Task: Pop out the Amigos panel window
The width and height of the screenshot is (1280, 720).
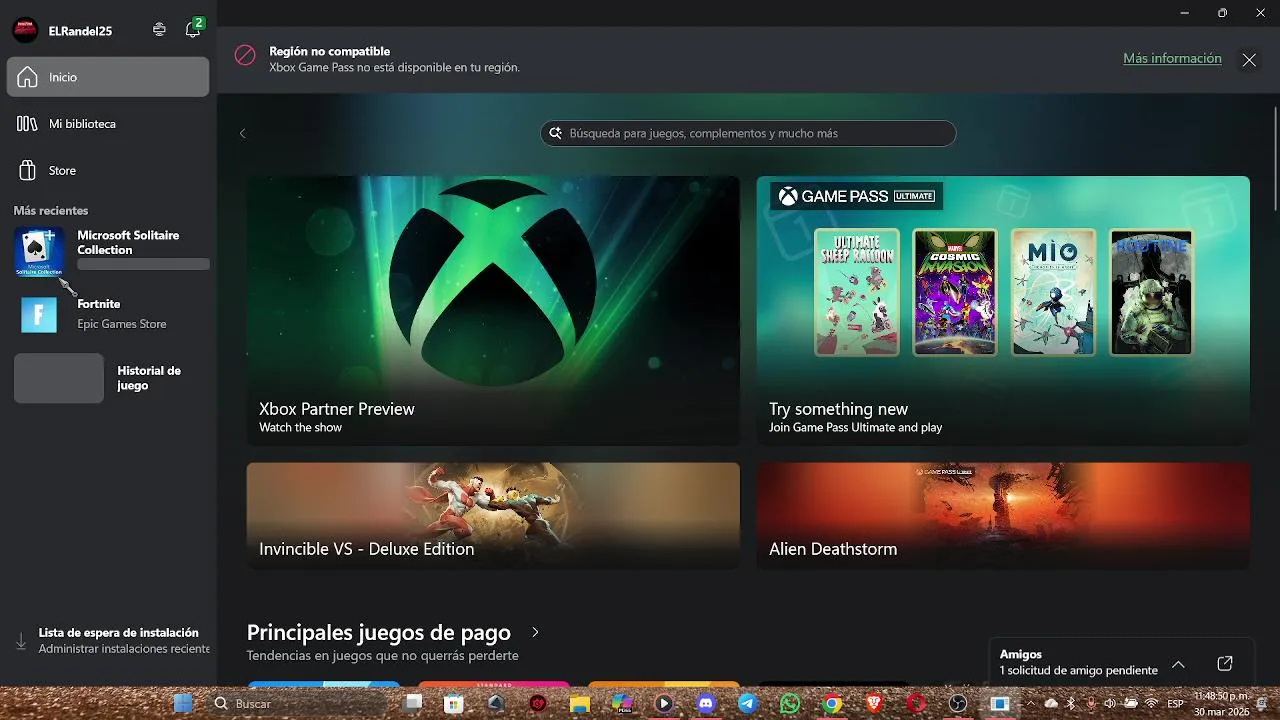Action: [1225, 664]
